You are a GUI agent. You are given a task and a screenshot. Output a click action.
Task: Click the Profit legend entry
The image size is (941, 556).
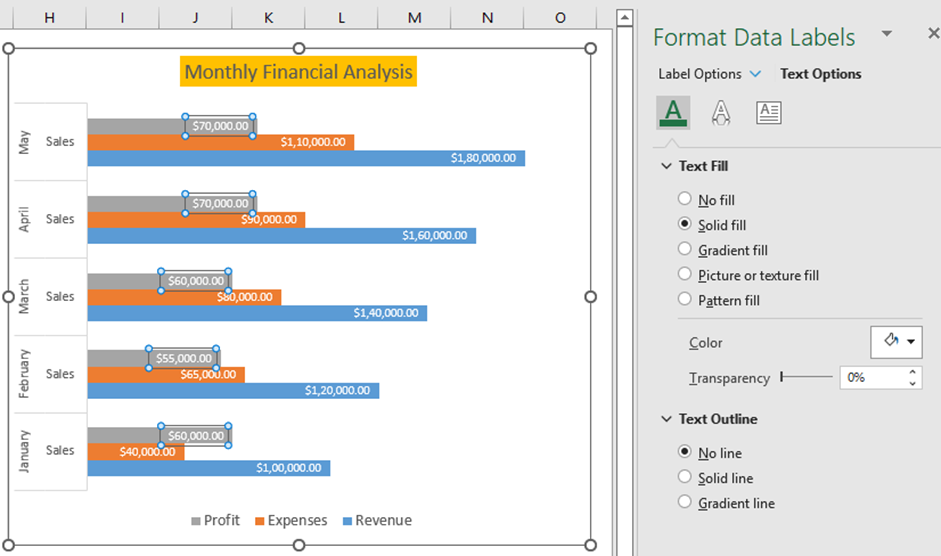point(215,521)
